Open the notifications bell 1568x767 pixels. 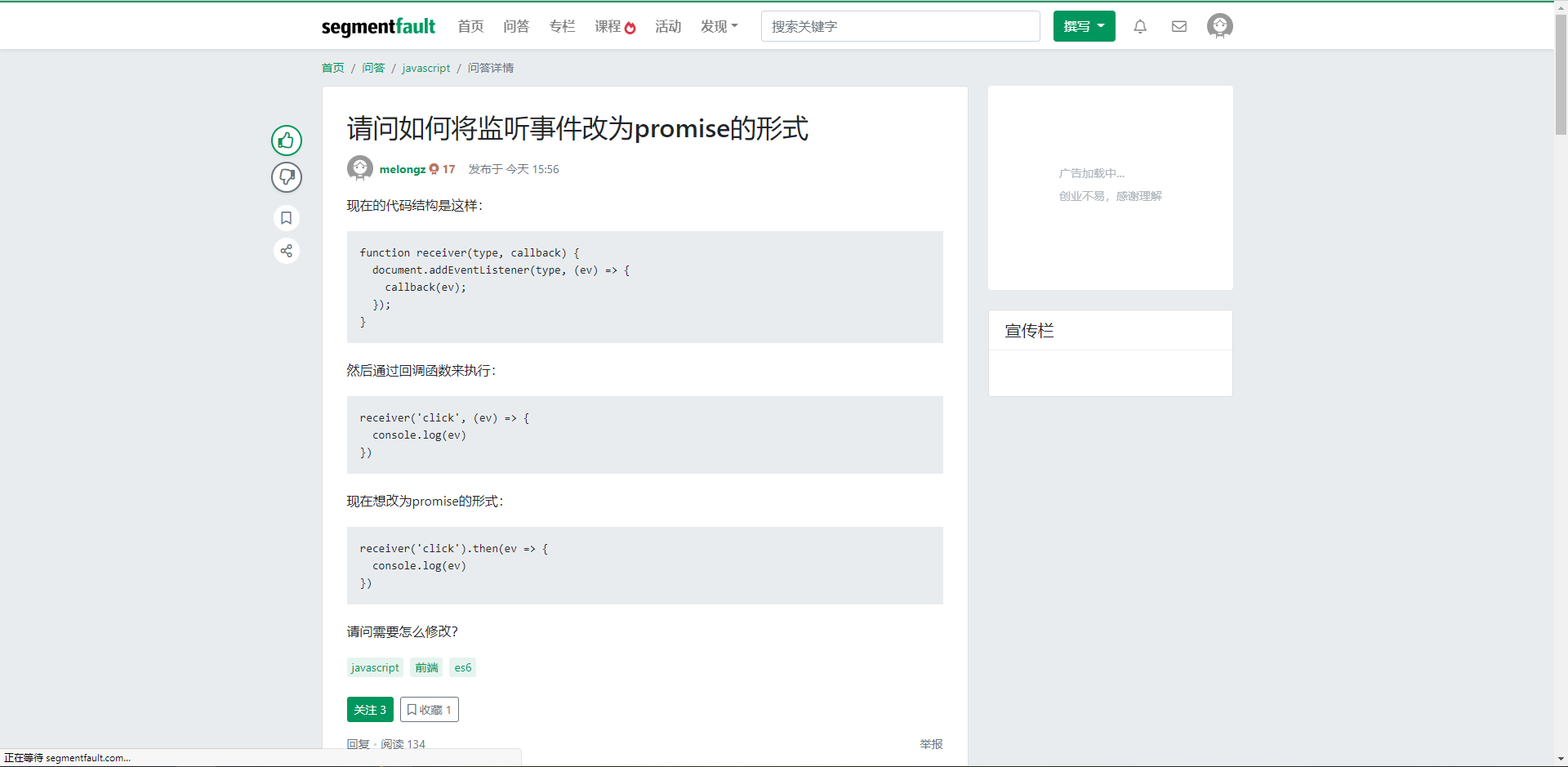pos(1140,26)
